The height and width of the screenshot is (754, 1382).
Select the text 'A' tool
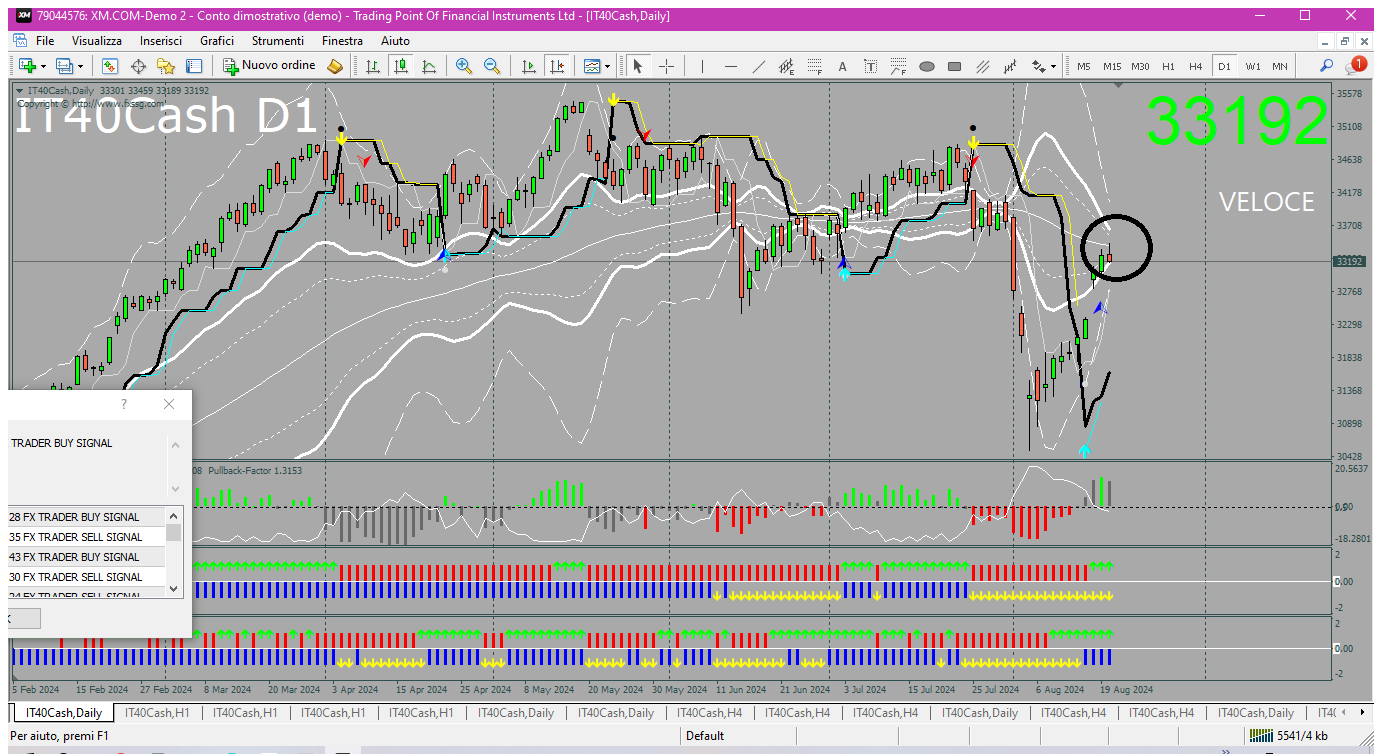tap(842, 66)
